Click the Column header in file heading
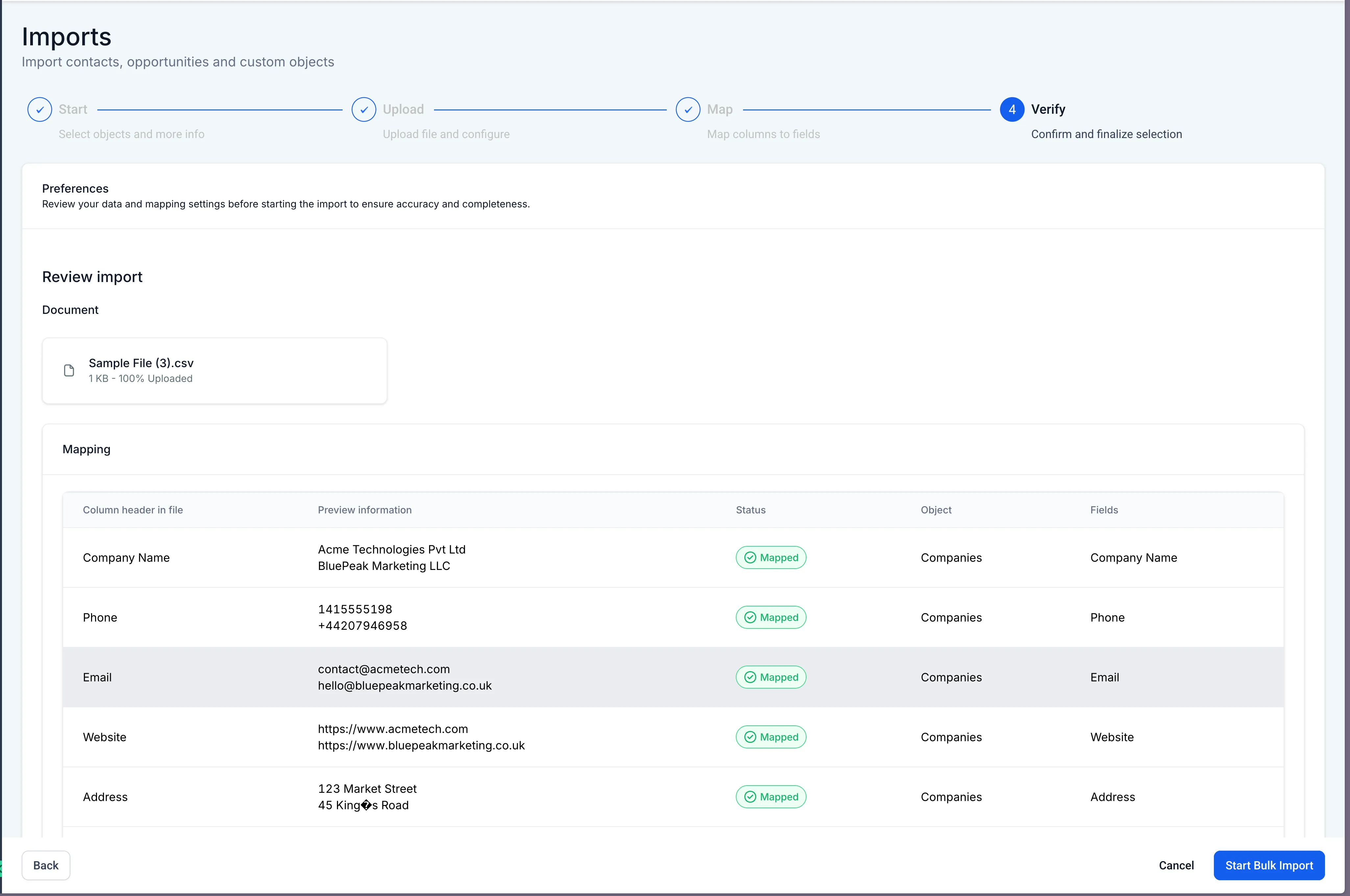Screen dimensions: 1350x896 [133, 510]
